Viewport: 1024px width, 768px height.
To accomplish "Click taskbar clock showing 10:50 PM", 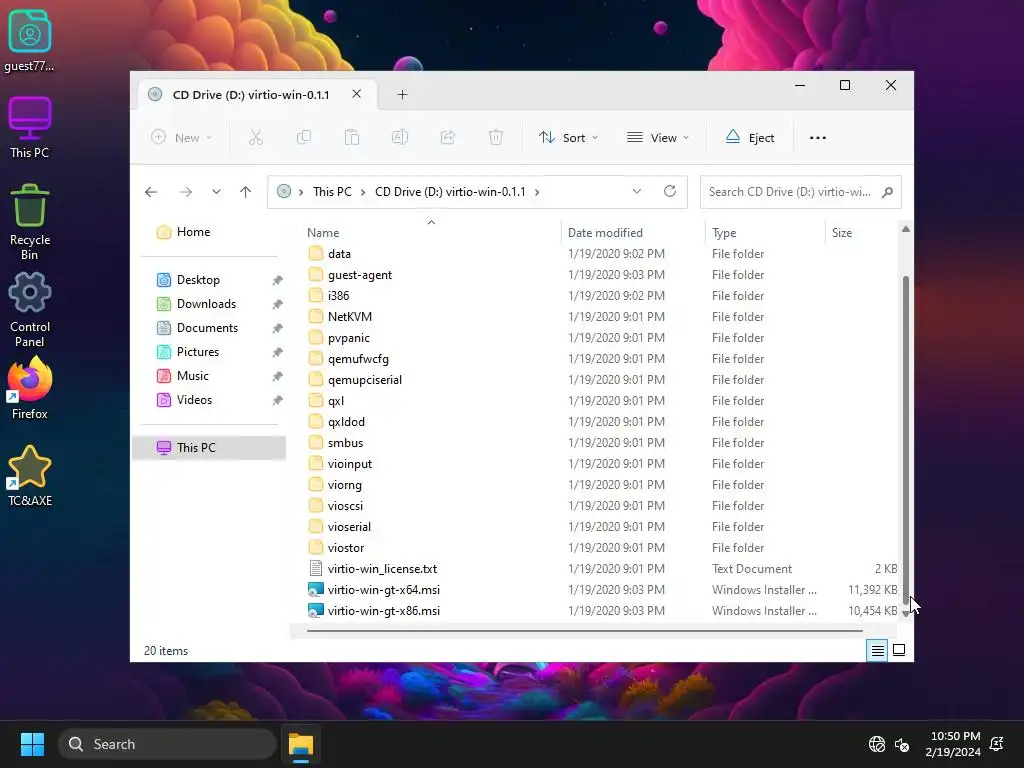I will 953,744.
